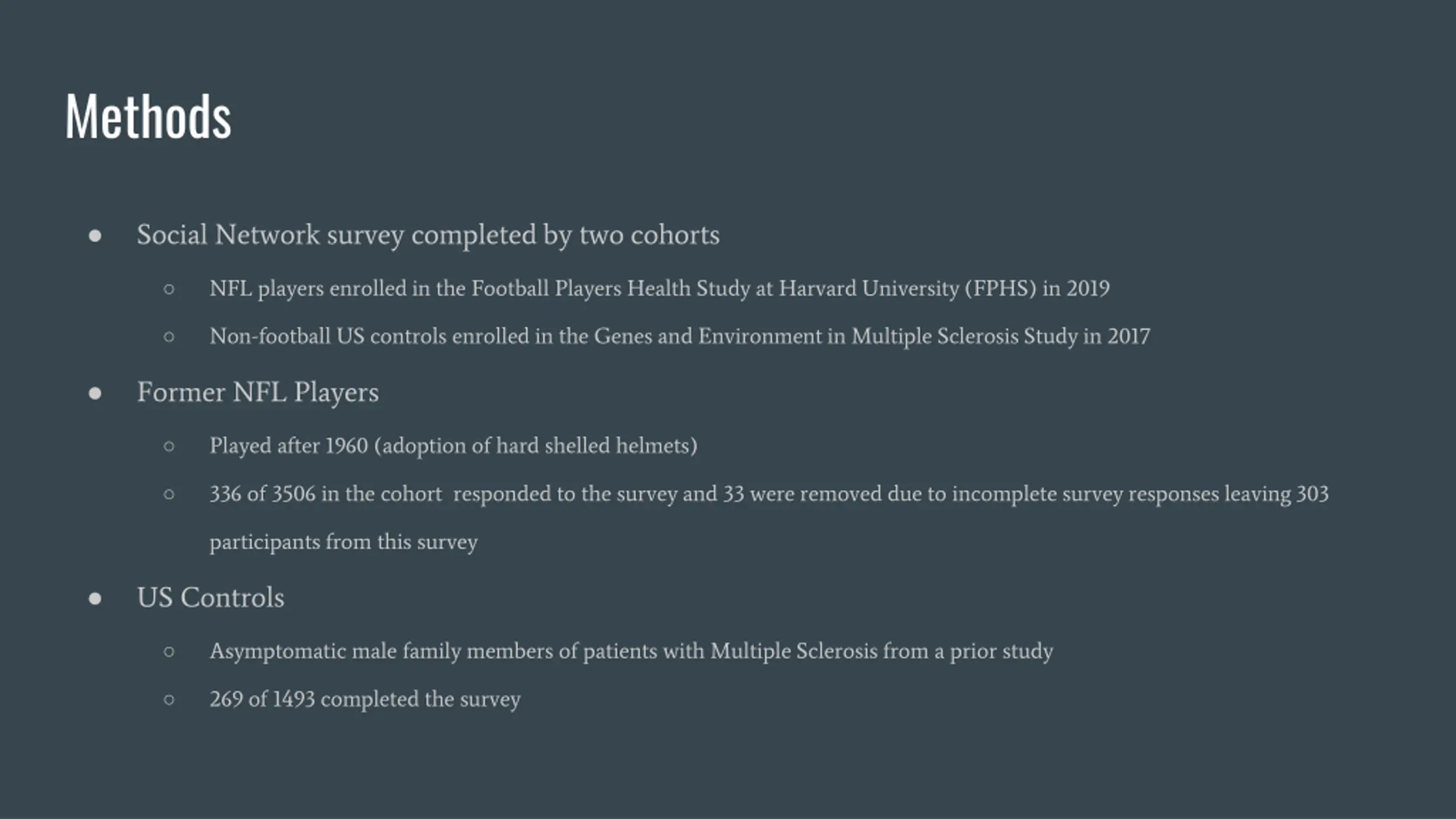
Task: Click the hollow bullet before Played after 1960
Action: [x=169, y=446]
